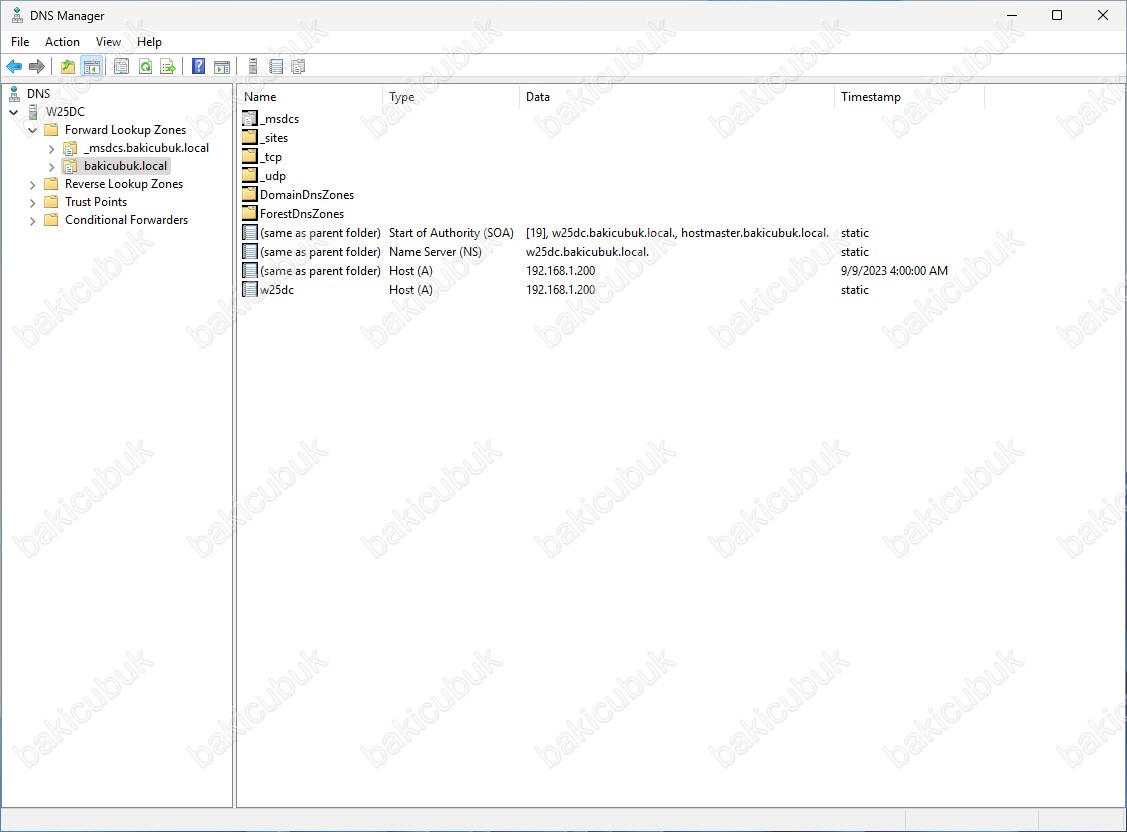Click the 9/9/2023 4:00:00 AM timestamp

[x=894, y=270]
